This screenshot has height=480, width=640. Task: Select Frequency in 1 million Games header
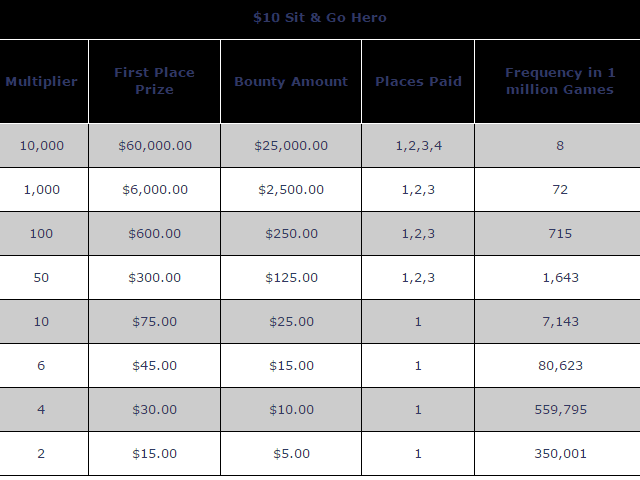point(560,81)
